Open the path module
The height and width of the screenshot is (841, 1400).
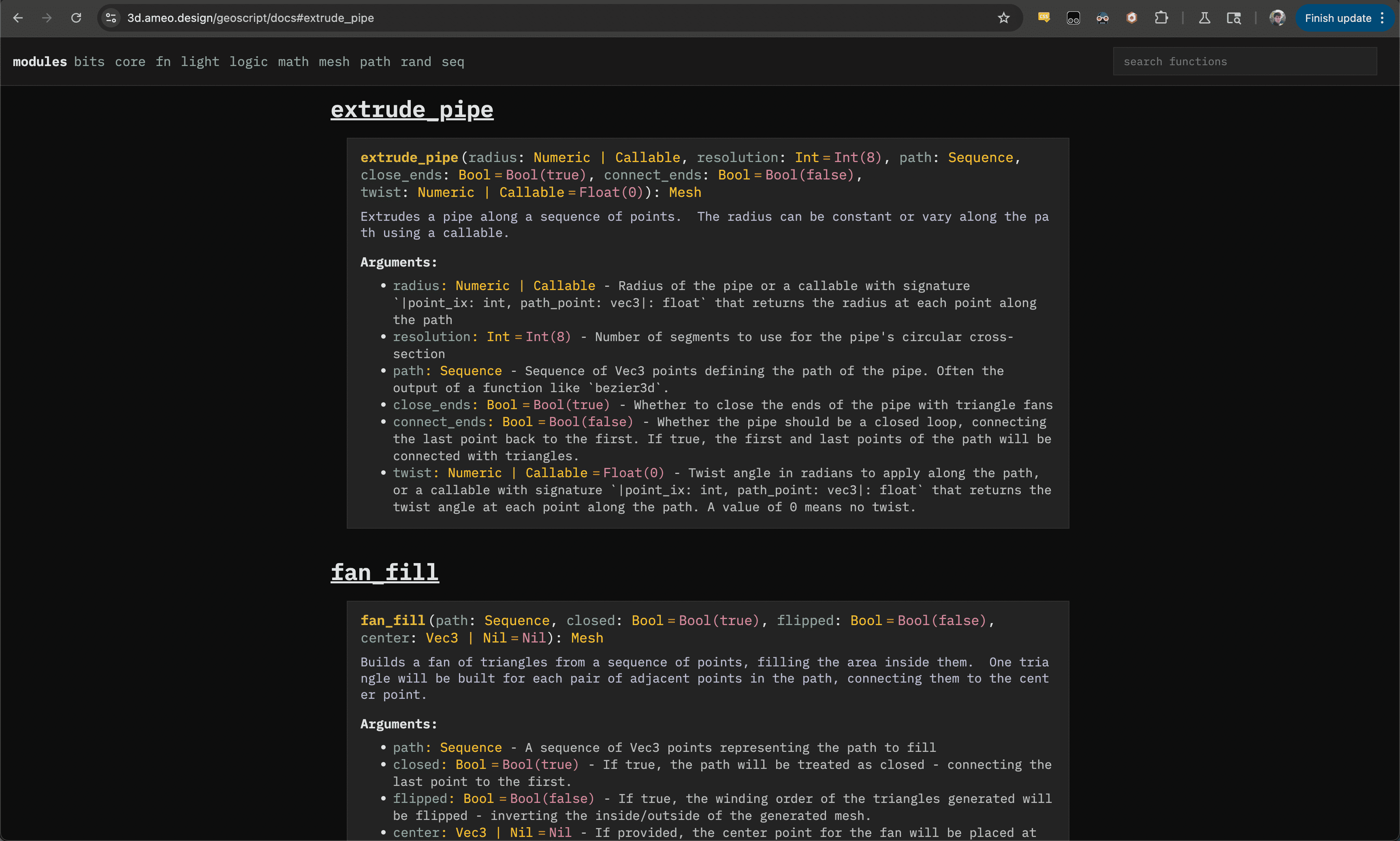click(x=375, y=62)
